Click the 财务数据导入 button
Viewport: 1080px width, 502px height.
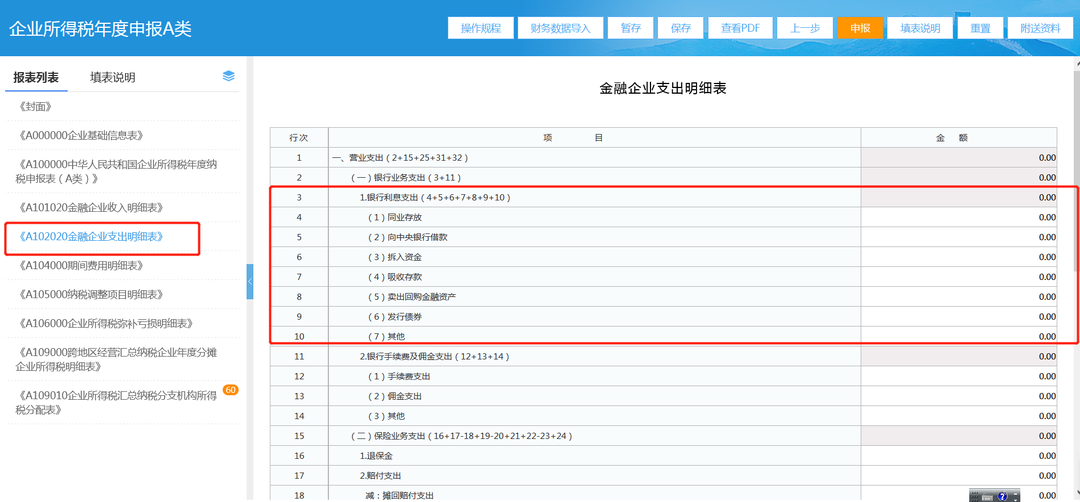point(561,28)
